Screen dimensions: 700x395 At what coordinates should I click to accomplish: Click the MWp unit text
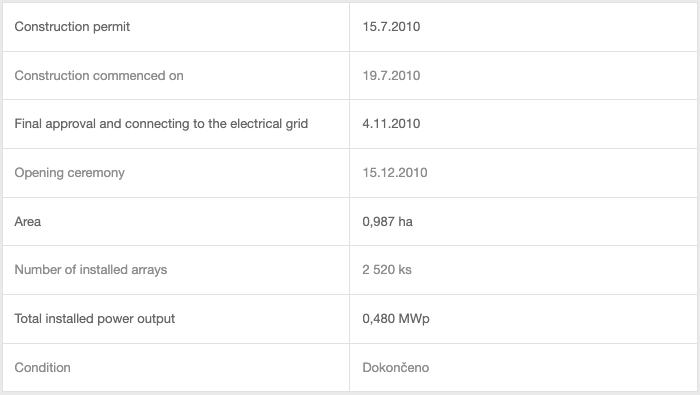[414, 319]
